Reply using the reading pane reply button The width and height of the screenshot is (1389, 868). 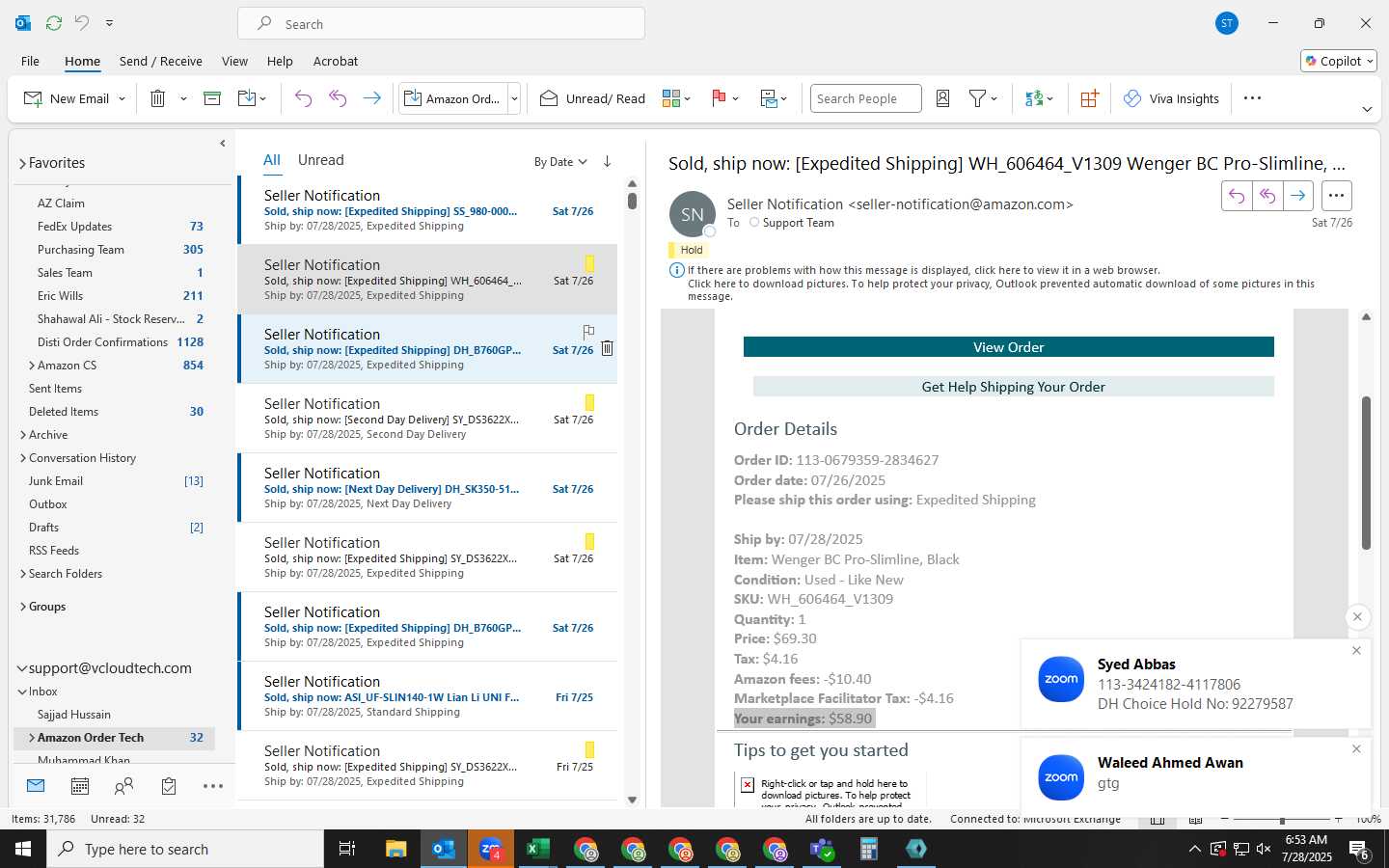pyautogui.click(x=1237, y=196)
